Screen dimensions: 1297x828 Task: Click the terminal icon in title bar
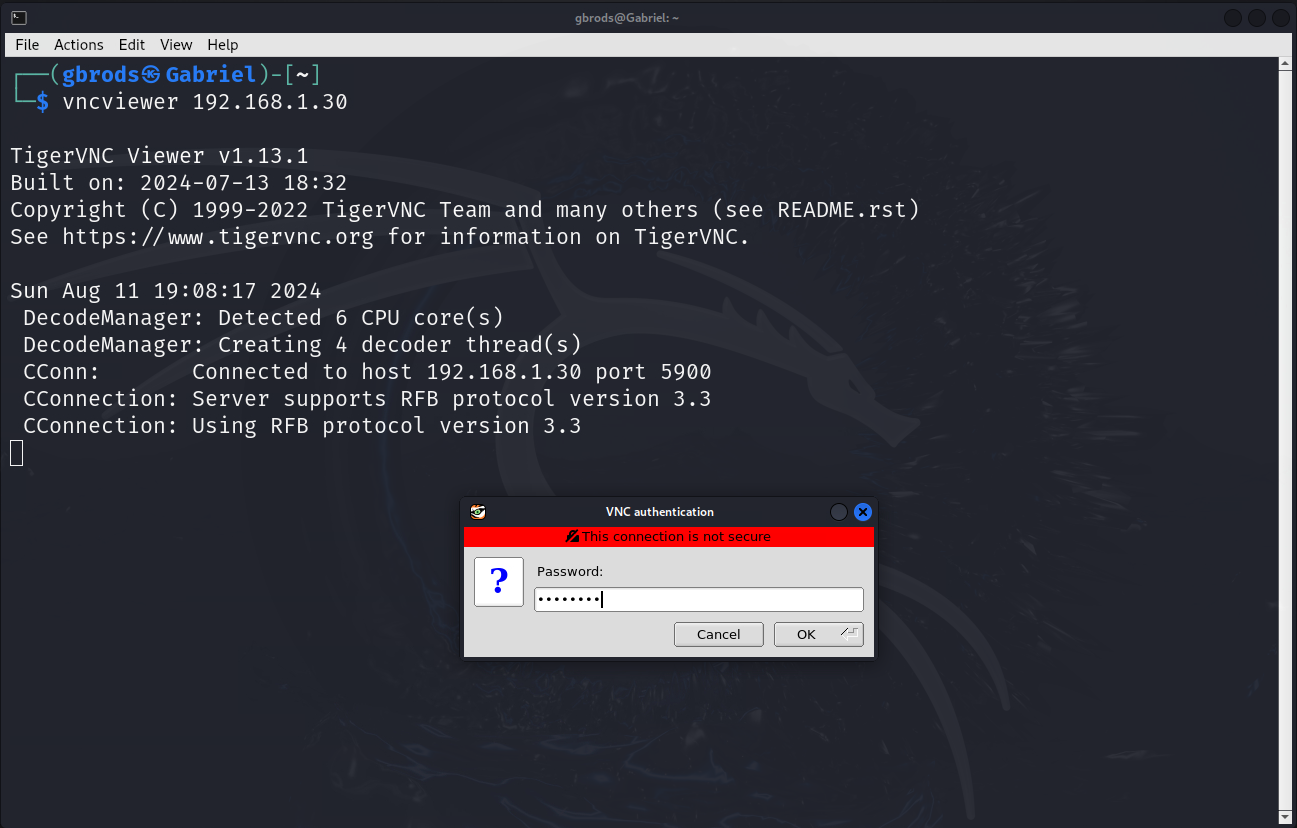19,17
